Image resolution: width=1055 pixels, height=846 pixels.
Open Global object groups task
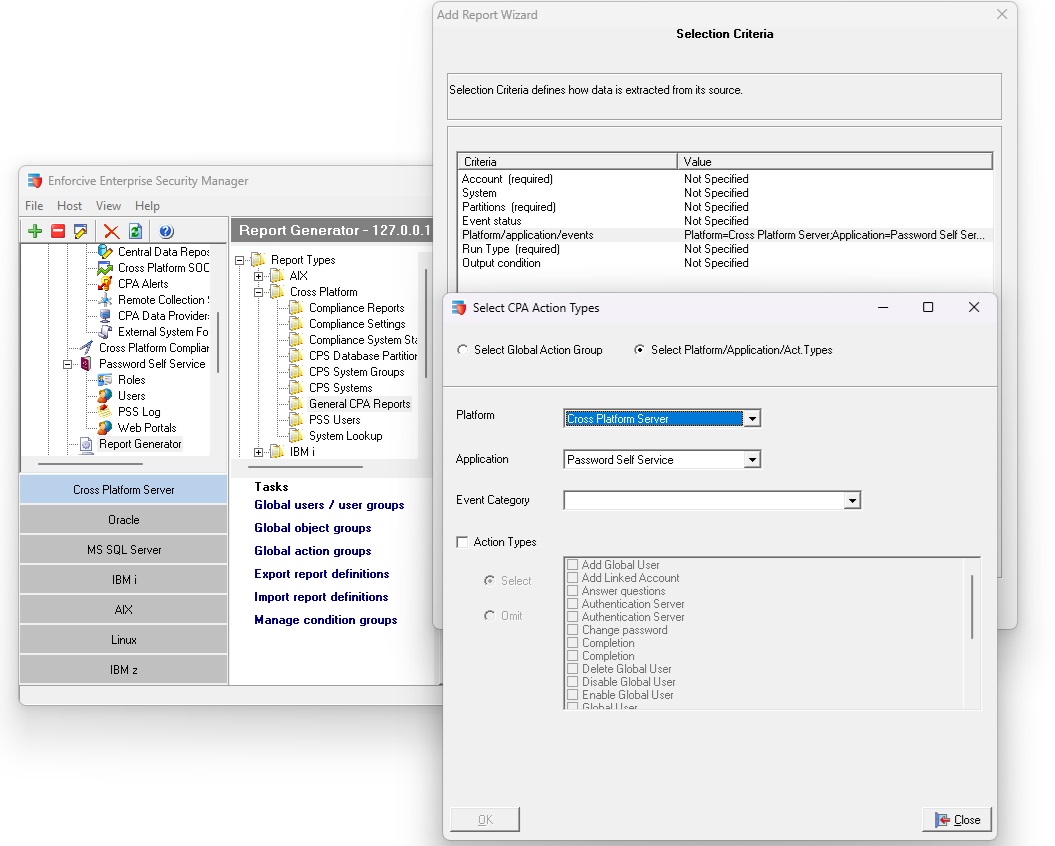point(313,528)
